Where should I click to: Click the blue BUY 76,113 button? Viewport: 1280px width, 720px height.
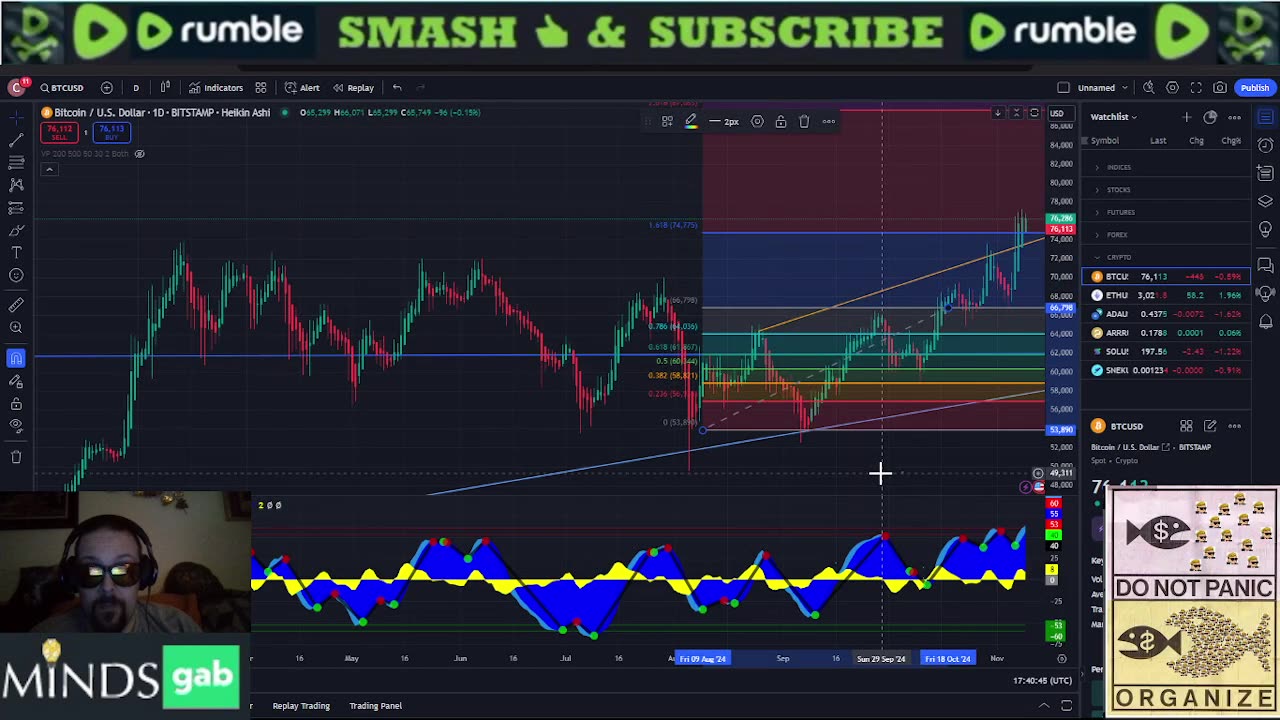pos(111,132)
